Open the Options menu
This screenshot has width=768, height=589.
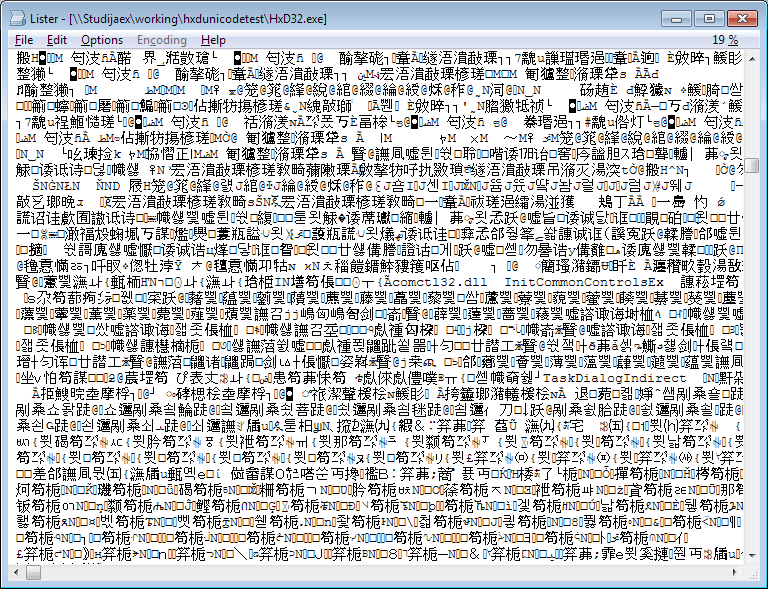pyautogui.click(x=102, y=40)
